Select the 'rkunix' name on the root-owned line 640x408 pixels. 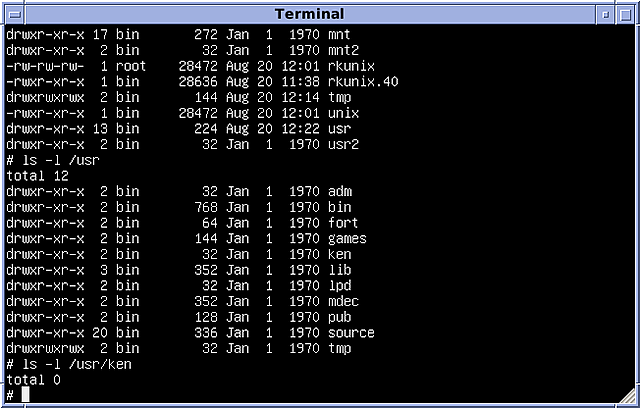pyautogui.click(x=351, y=66)
